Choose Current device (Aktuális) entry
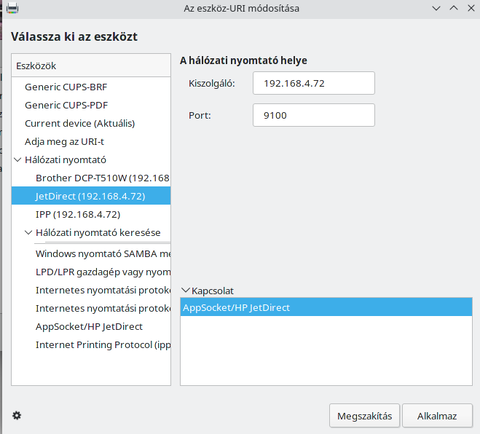This screenshot has width=480, height=434. pyautogui.click(x=91, y=123)
